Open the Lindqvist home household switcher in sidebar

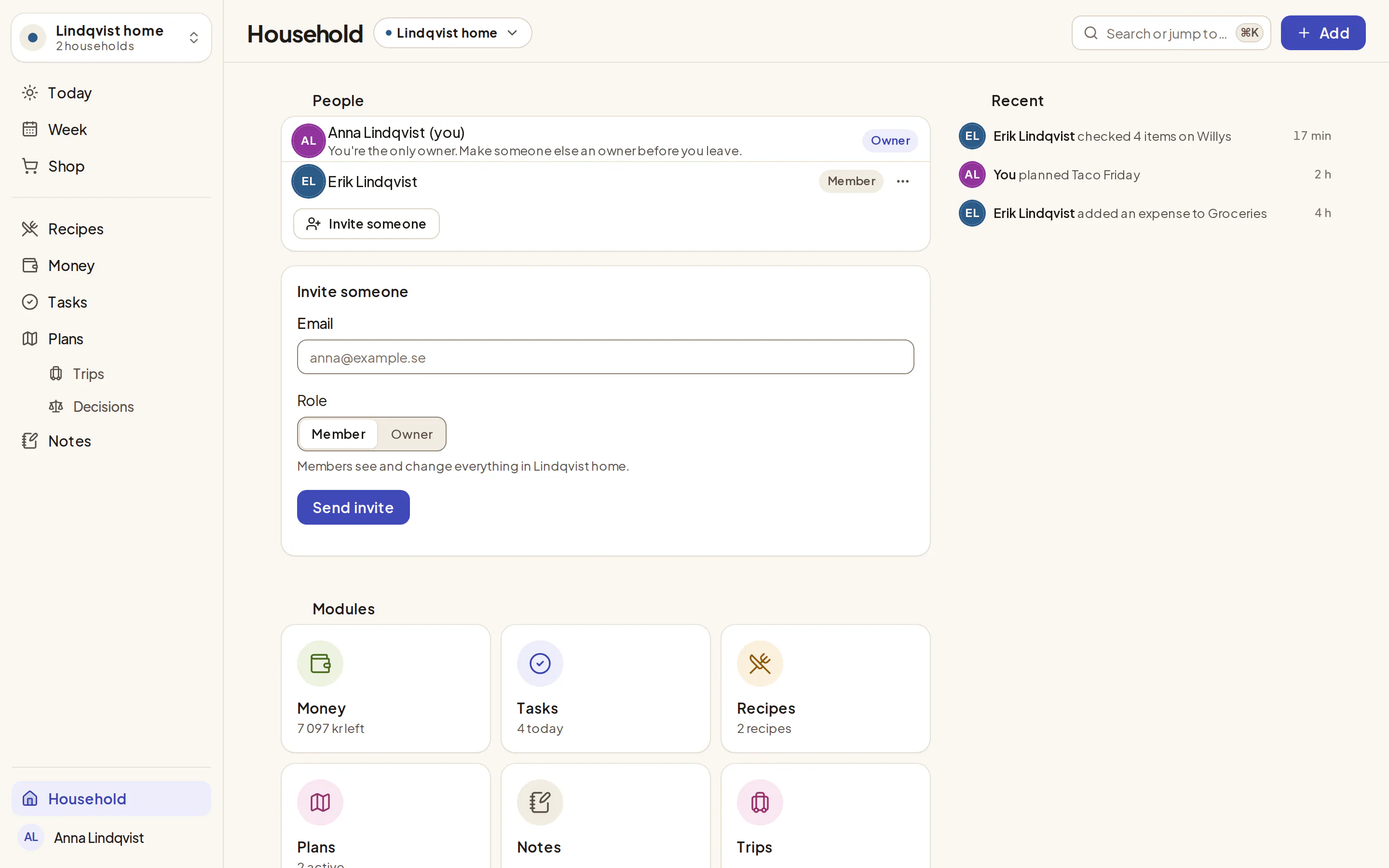tap(111, 38)
